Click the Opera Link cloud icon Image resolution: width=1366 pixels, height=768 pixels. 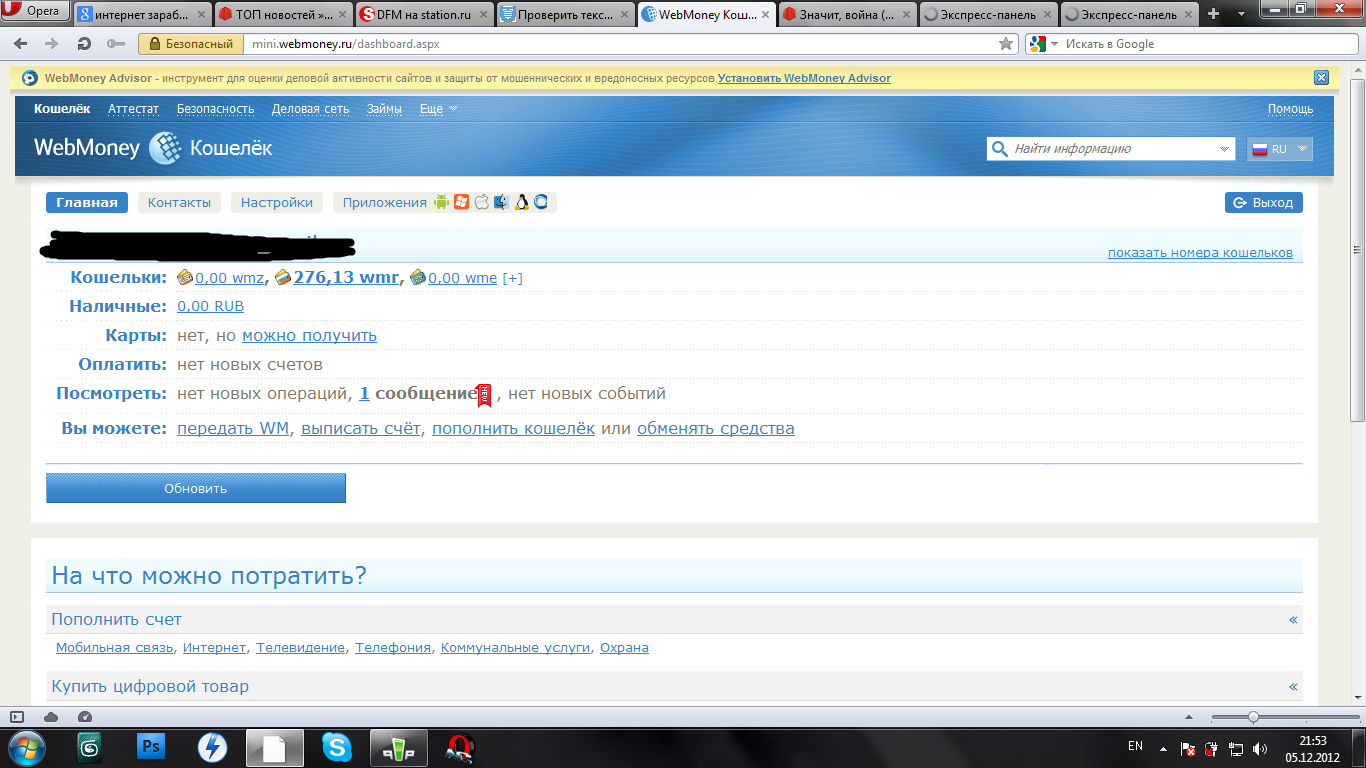tap(51, 717)
